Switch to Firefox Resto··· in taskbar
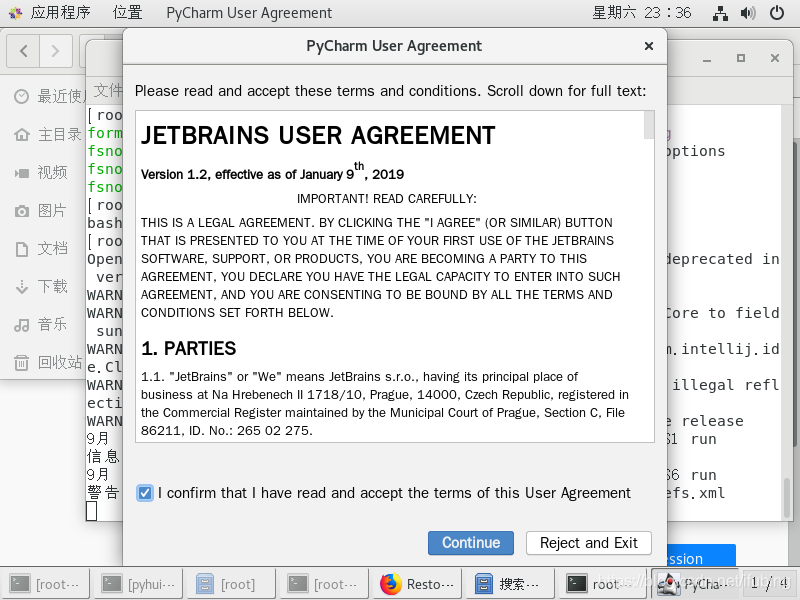Screen dimensions: 800x600 point(417,584)
